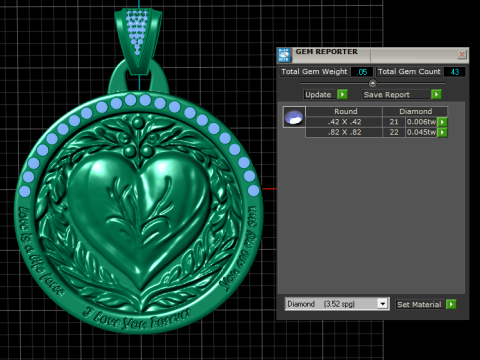Click the gem count cell showing 22
Screen dimensions: 480x360
(394, 132)
